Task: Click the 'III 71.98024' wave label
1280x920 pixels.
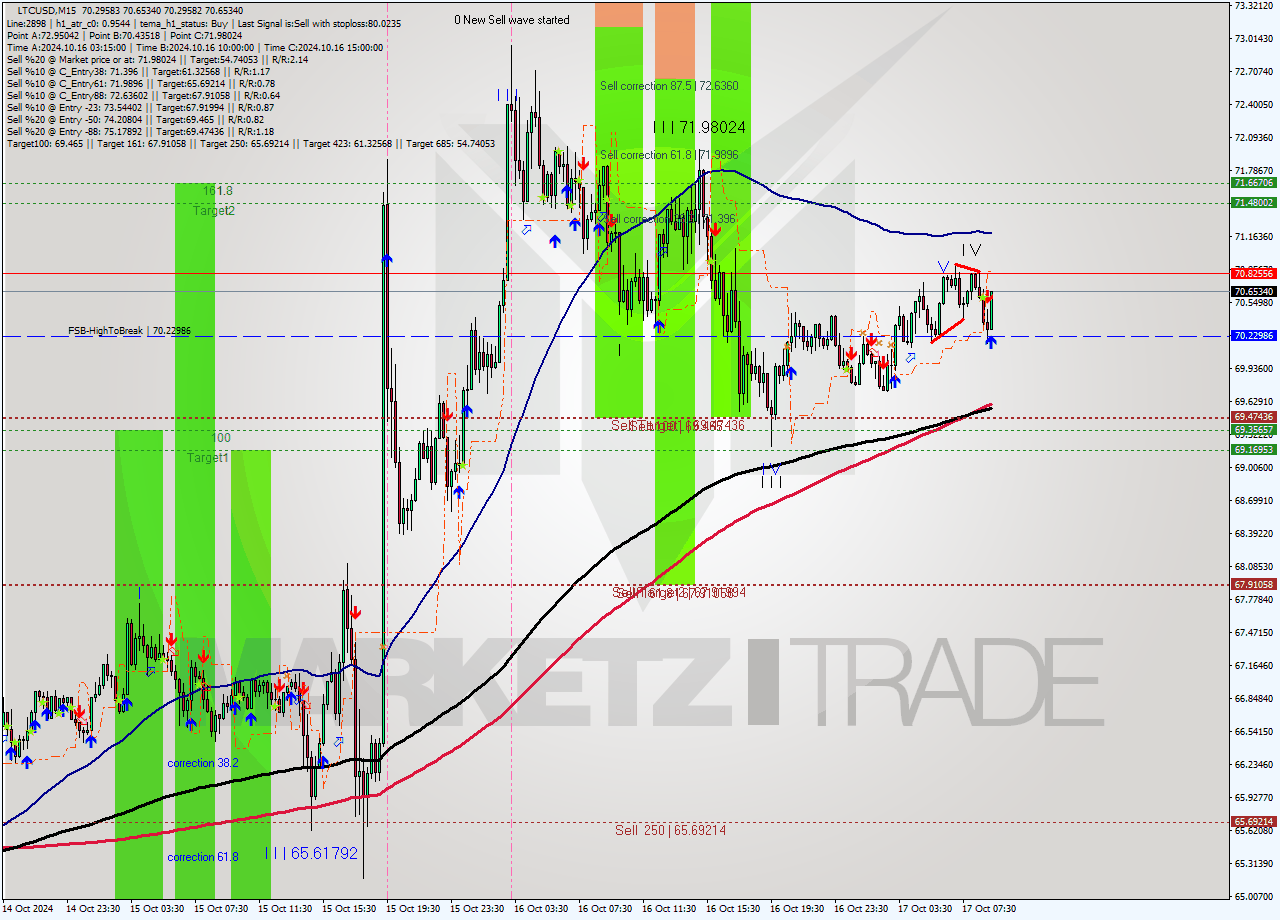Action: point(699,127)
